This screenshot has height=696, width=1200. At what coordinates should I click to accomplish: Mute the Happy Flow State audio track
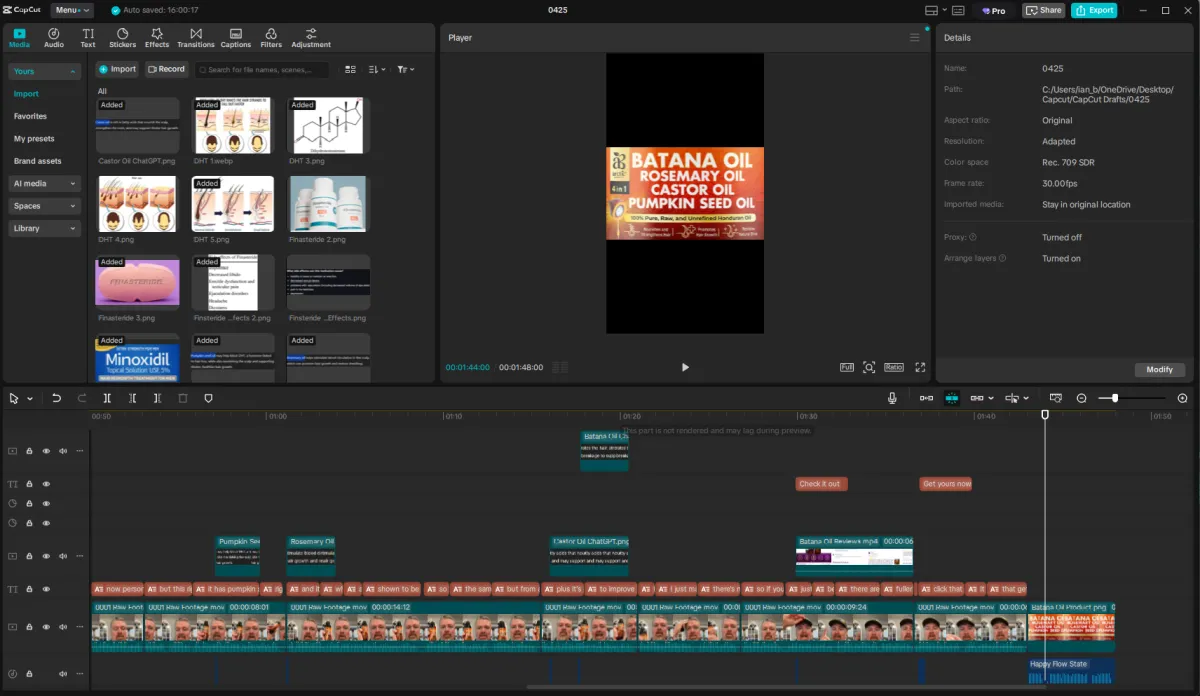pyautogui.click(x=63, y=675)
